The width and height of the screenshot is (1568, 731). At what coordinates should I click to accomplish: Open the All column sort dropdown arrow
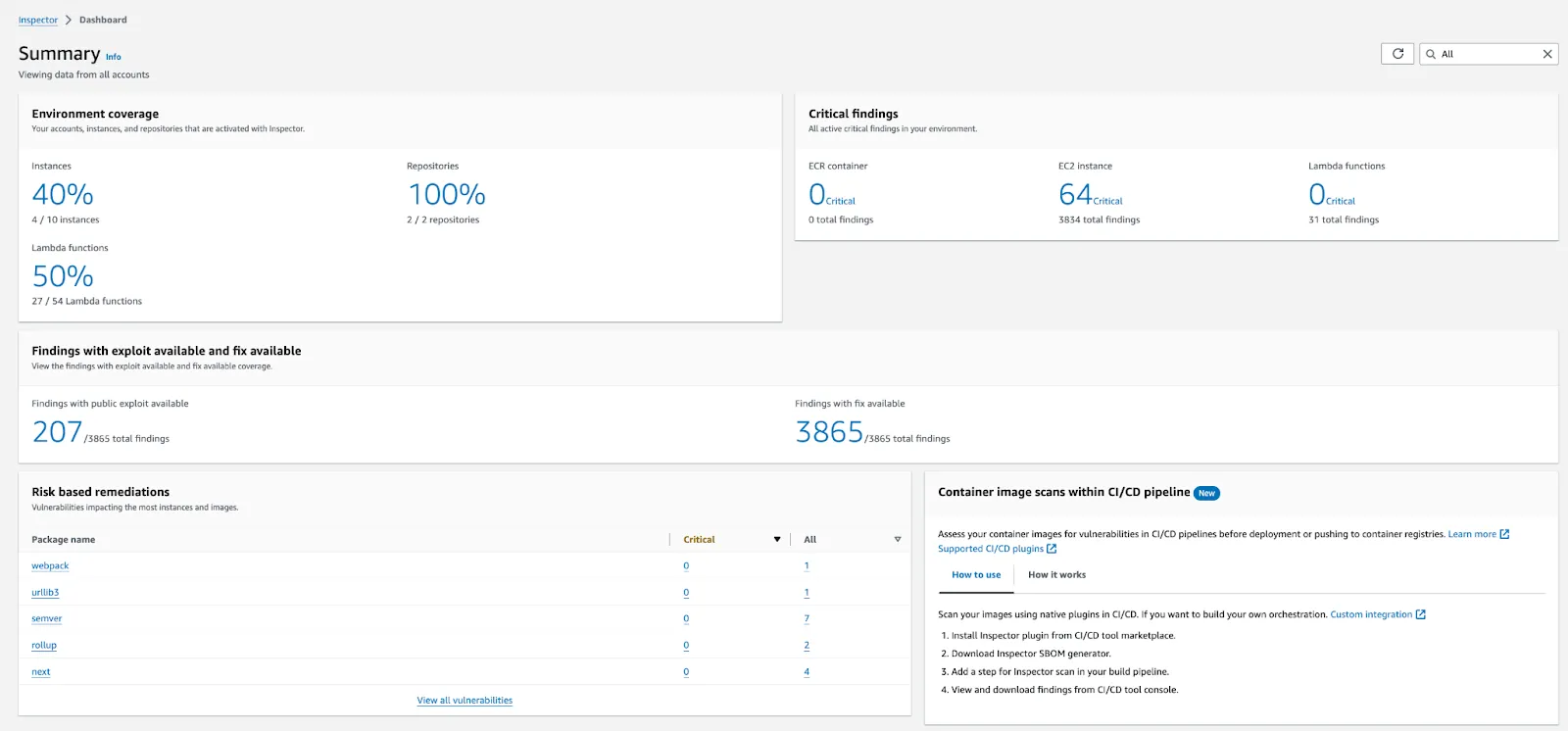click(x=897, y=540)
